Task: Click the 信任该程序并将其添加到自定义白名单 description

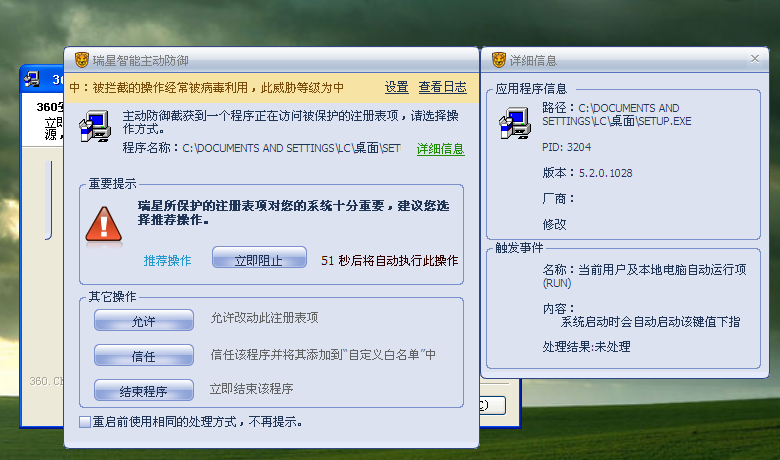Action: point(323,355)
